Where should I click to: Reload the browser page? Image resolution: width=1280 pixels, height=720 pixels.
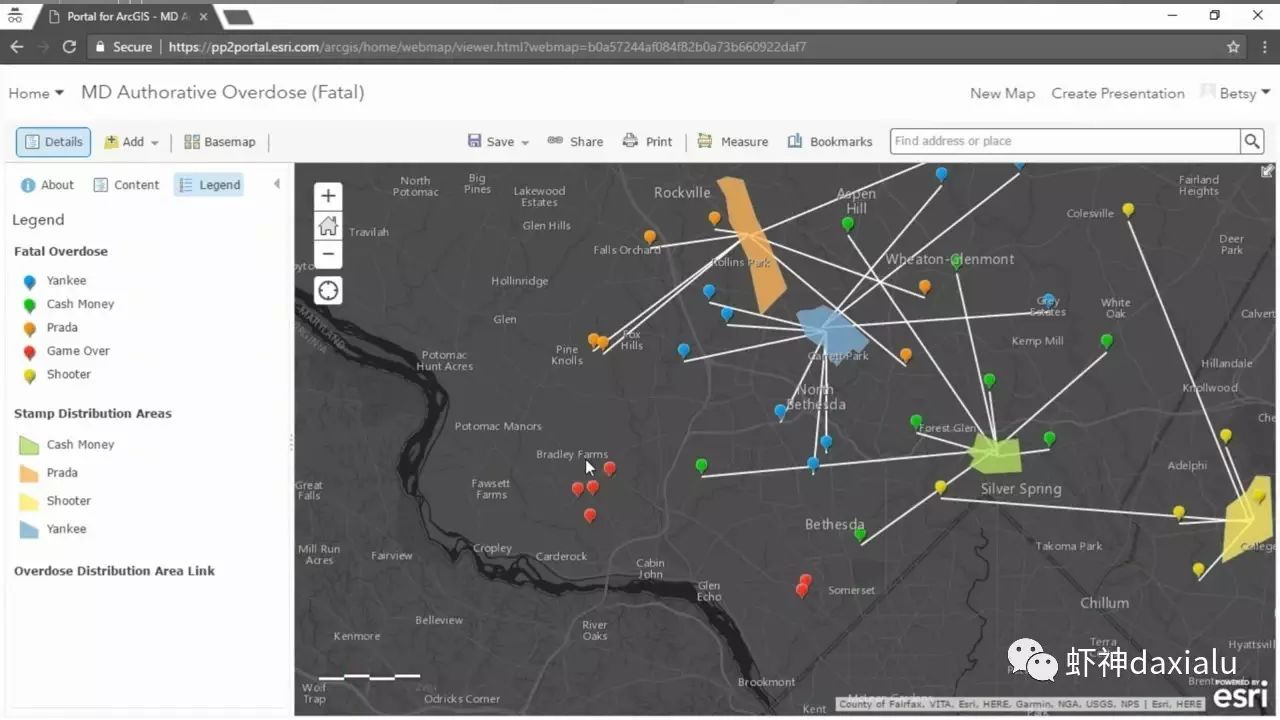(x=69, y=47)
